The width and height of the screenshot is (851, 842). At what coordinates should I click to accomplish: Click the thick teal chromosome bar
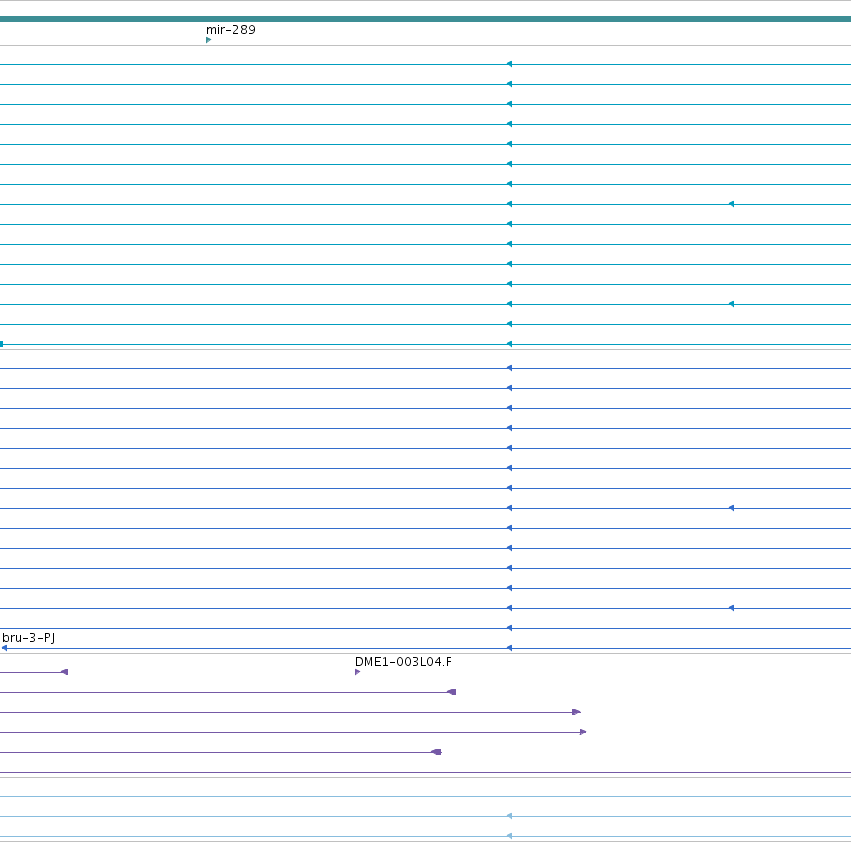tap(426, 19)
